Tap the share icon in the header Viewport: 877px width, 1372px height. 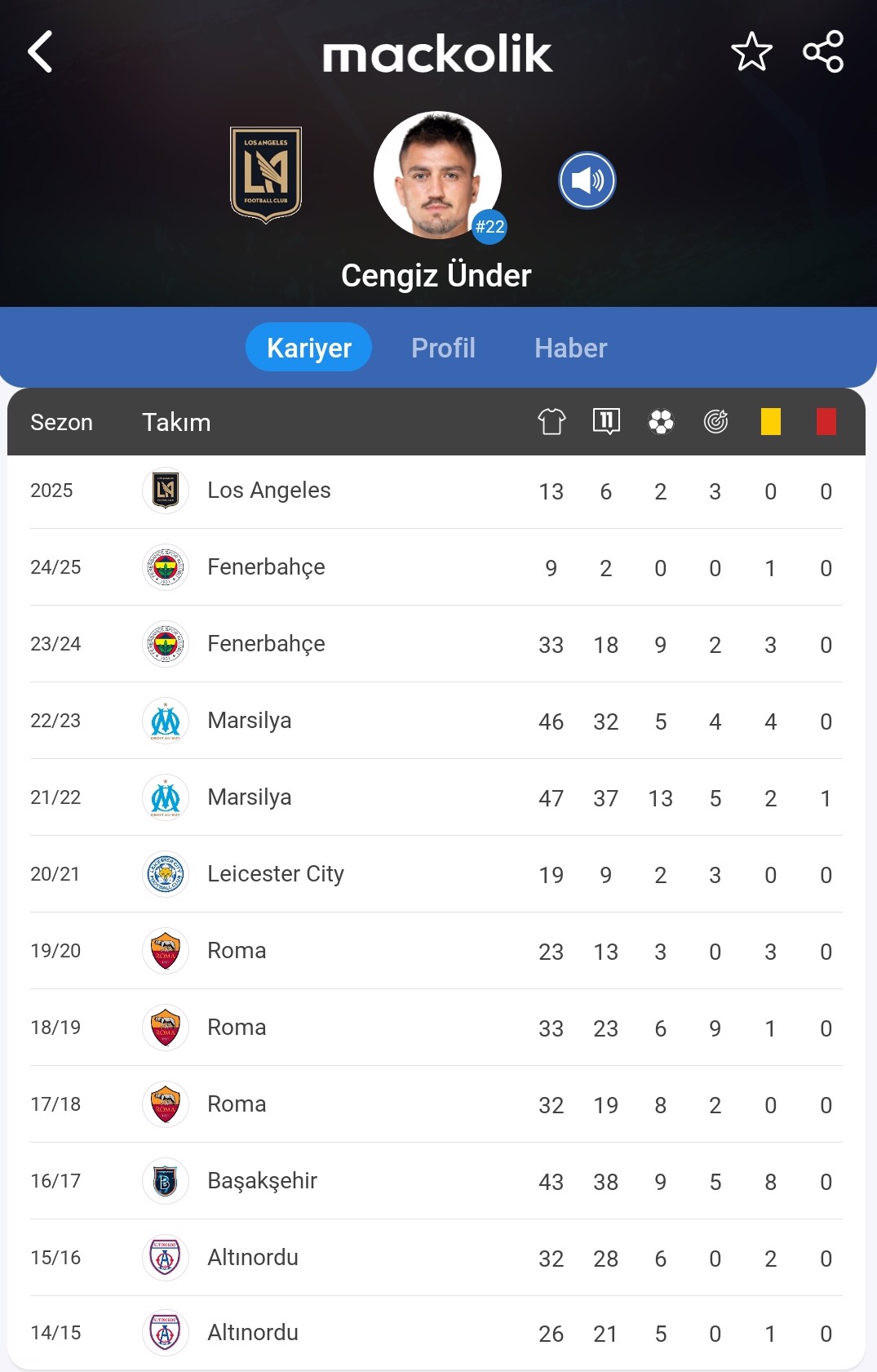[823, 52]
